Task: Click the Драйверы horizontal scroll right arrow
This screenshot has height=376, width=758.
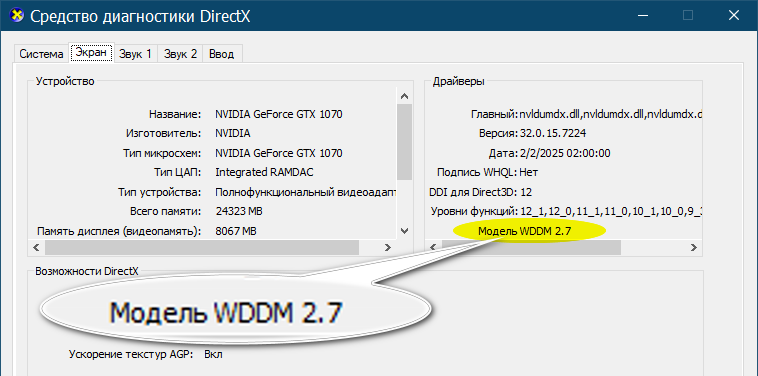Action: pyautogui.click(x=694, y=247)
